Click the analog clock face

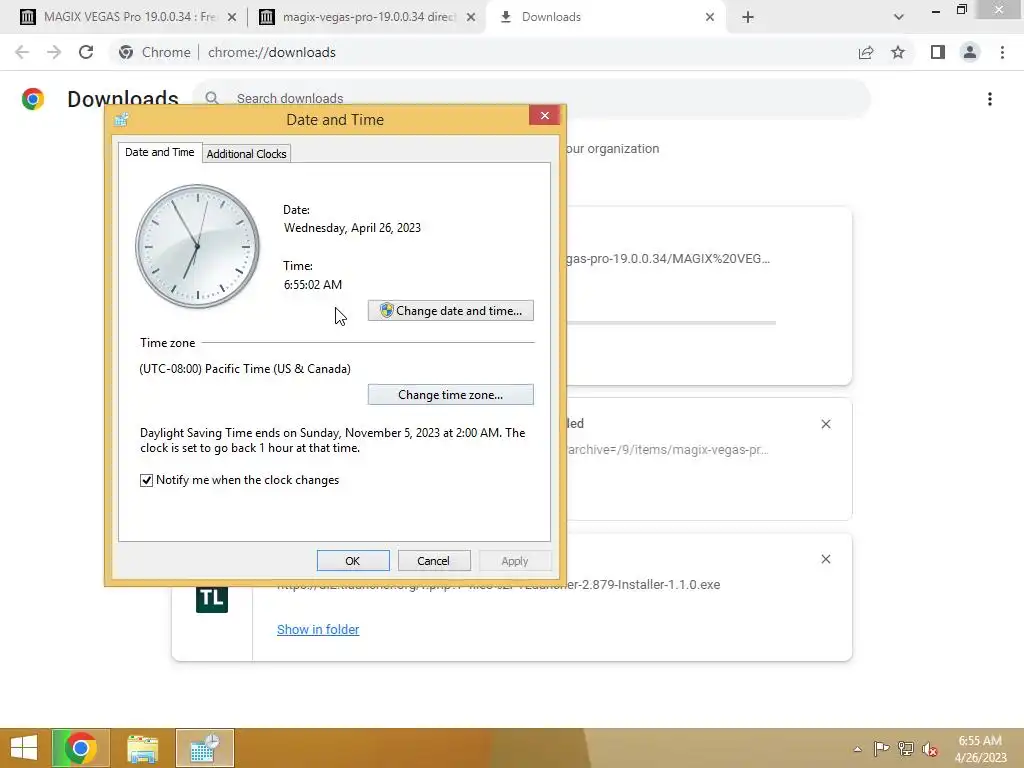(197, 246)
